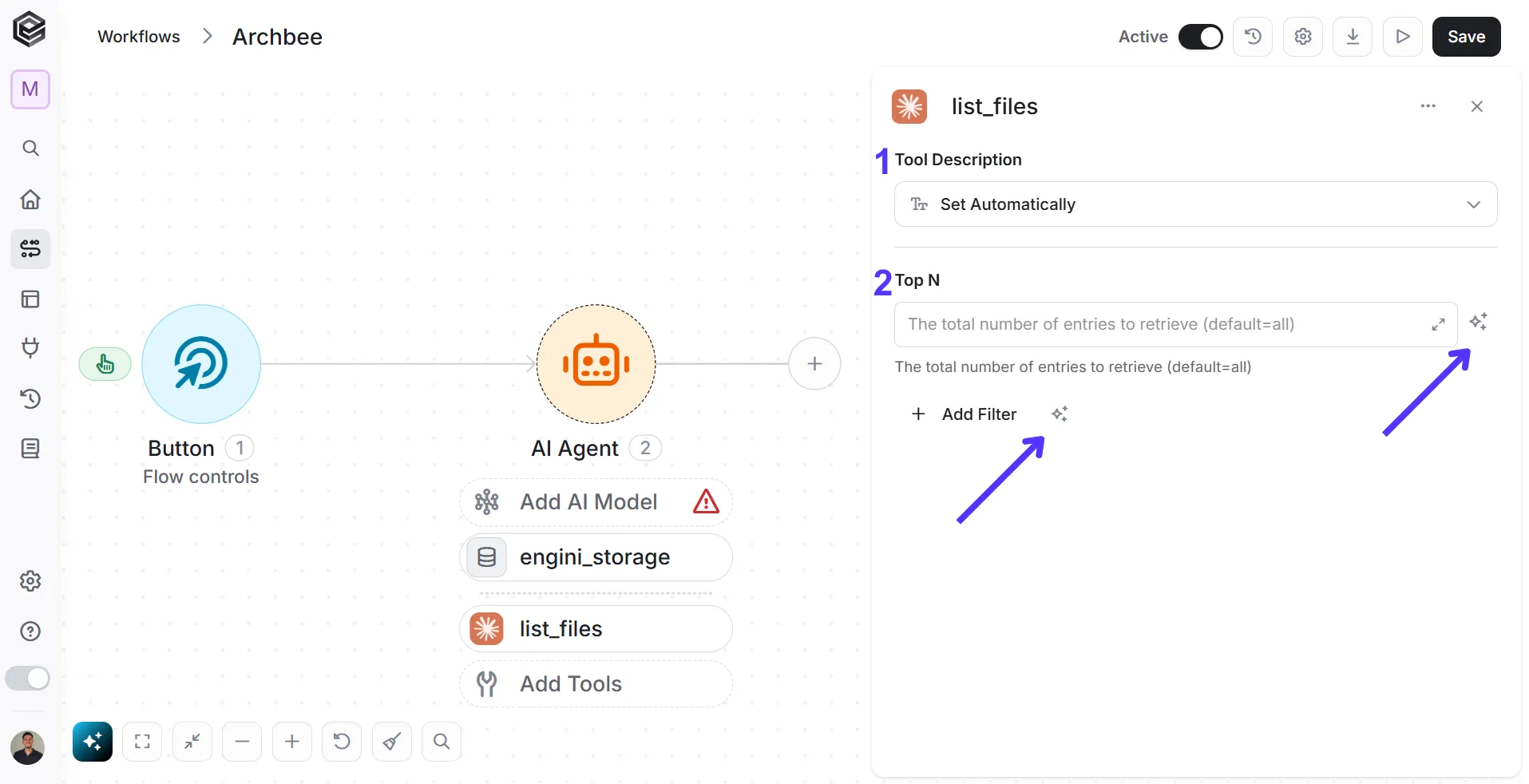Open the help question mark icon
The width and height of the screenshot is (1529, 784).
(x=30, y=632)
